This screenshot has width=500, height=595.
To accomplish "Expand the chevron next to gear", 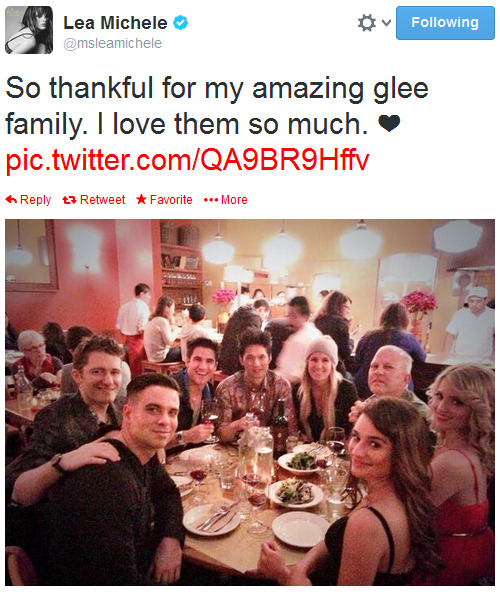I will point(386,23).
